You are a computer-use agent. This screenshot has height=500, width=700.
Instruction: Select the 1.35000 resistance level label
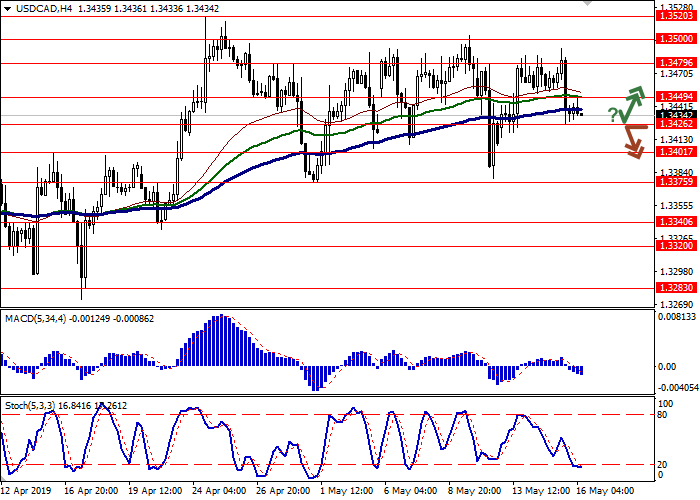(674, 39)
